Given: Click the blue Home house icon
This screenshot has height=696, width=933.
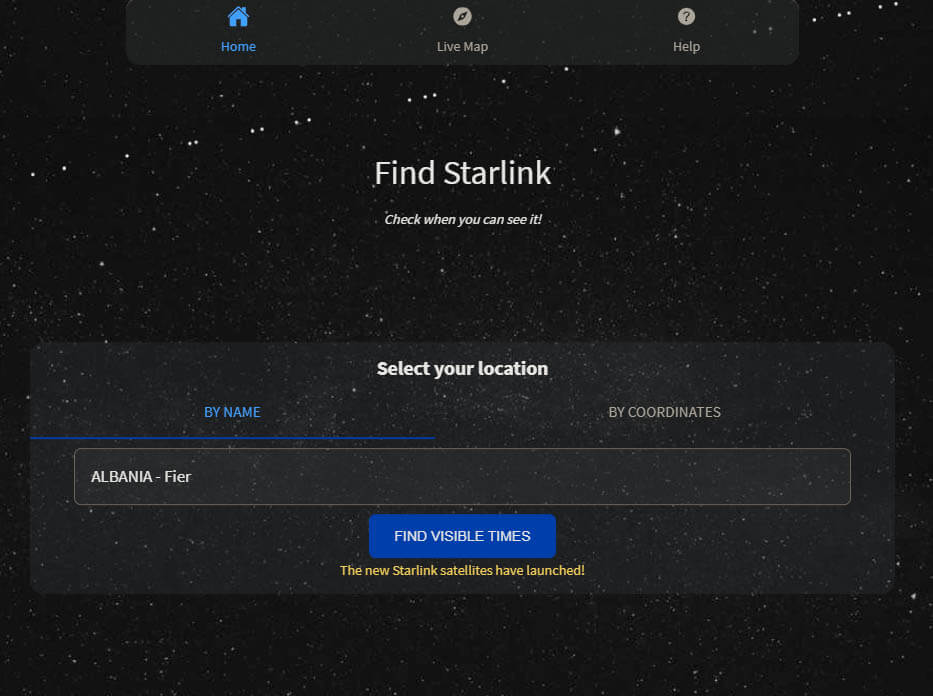Looking at the screenshot, I should [238, 17].
